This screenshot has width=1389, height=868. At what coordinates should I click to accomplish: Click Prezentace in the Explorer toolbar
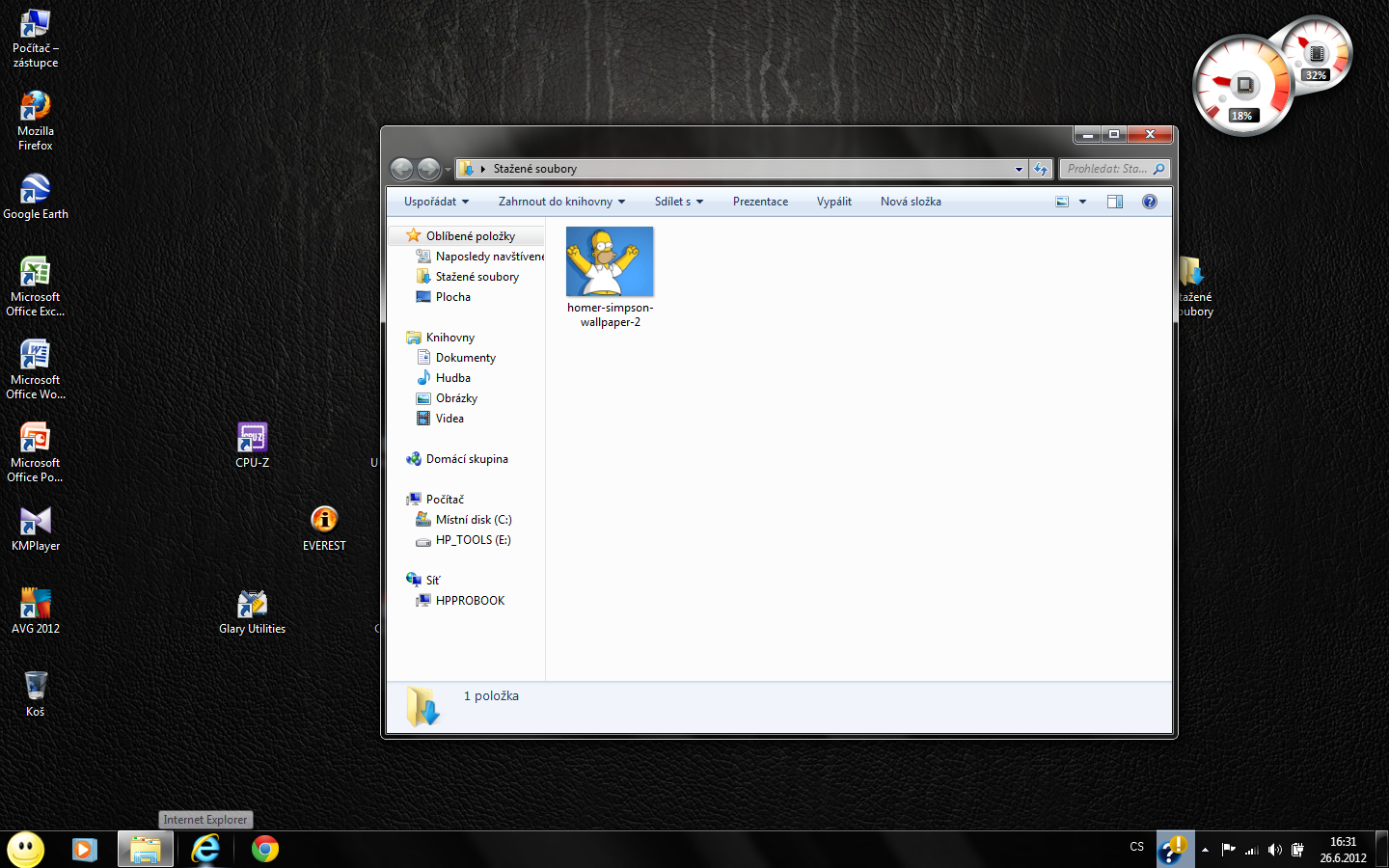(x=760, y=202)
